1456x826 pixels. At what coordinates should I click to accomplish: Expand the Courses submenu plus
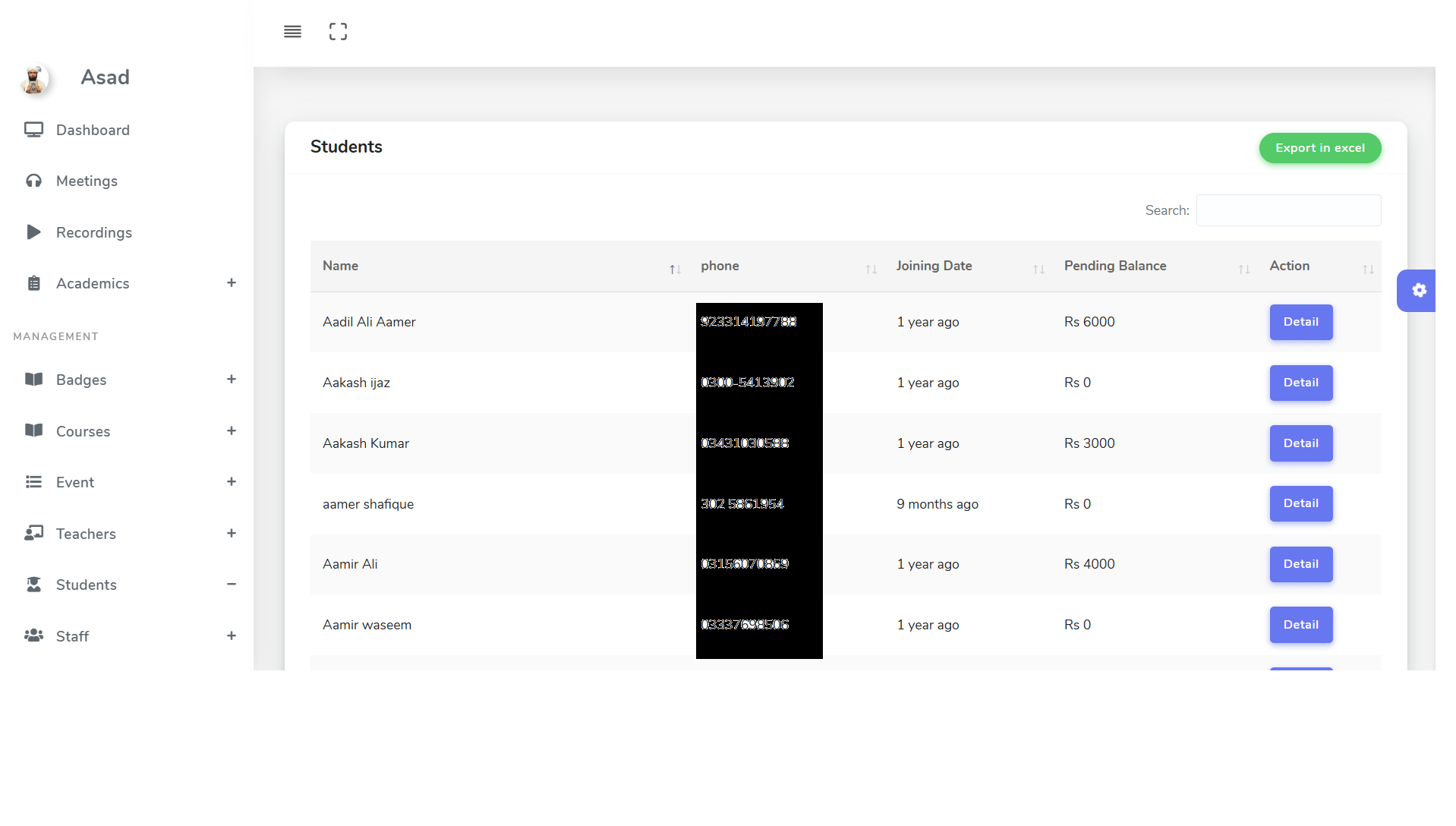coord(232,431)
